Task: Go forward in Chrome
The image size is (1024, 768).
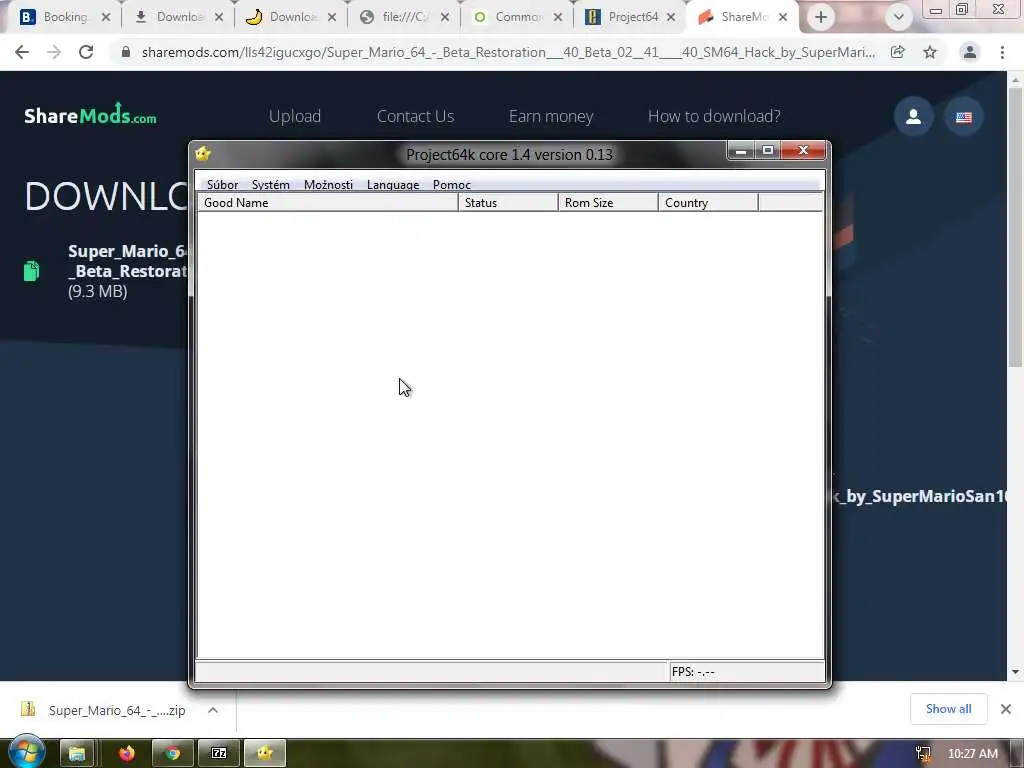Action: tap(54, 52)
